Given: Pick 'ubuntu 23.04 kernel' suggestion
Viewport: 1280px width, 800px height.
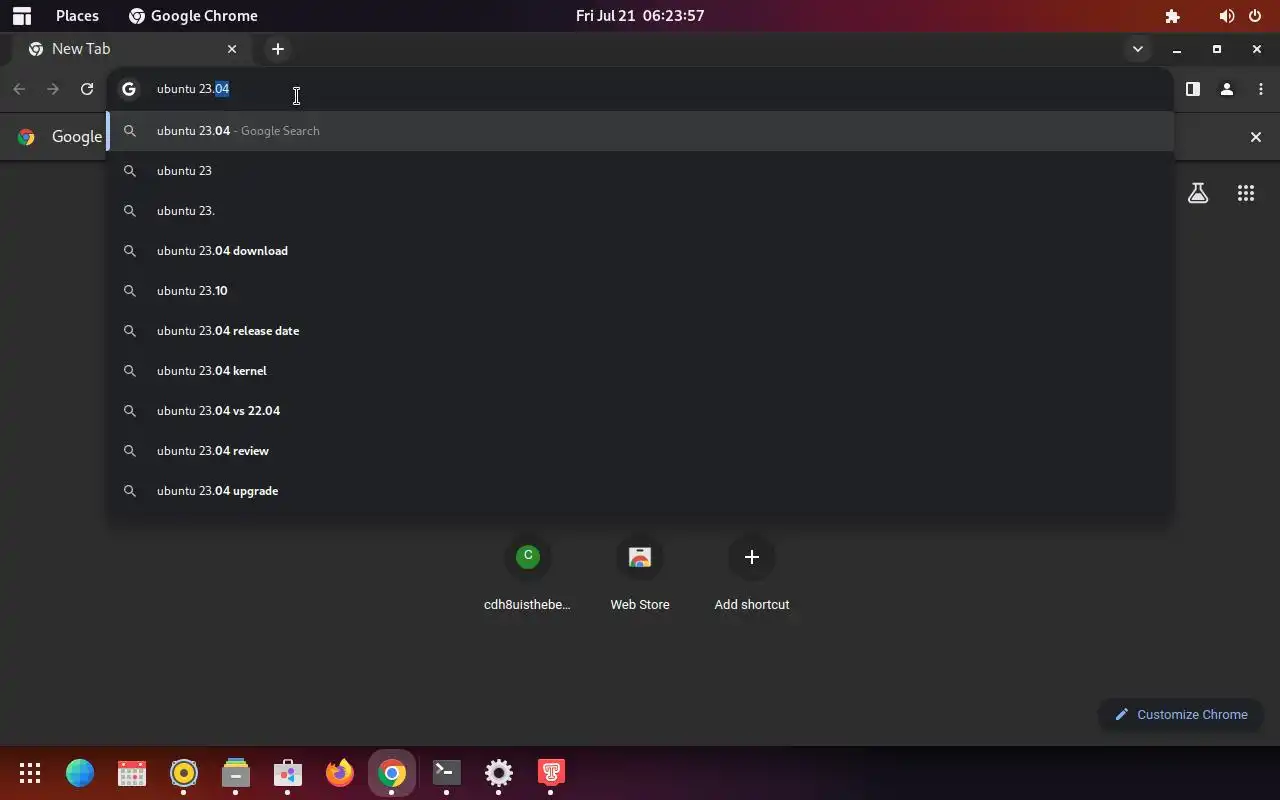Looking at the screenshot, I should pos(640,371).
